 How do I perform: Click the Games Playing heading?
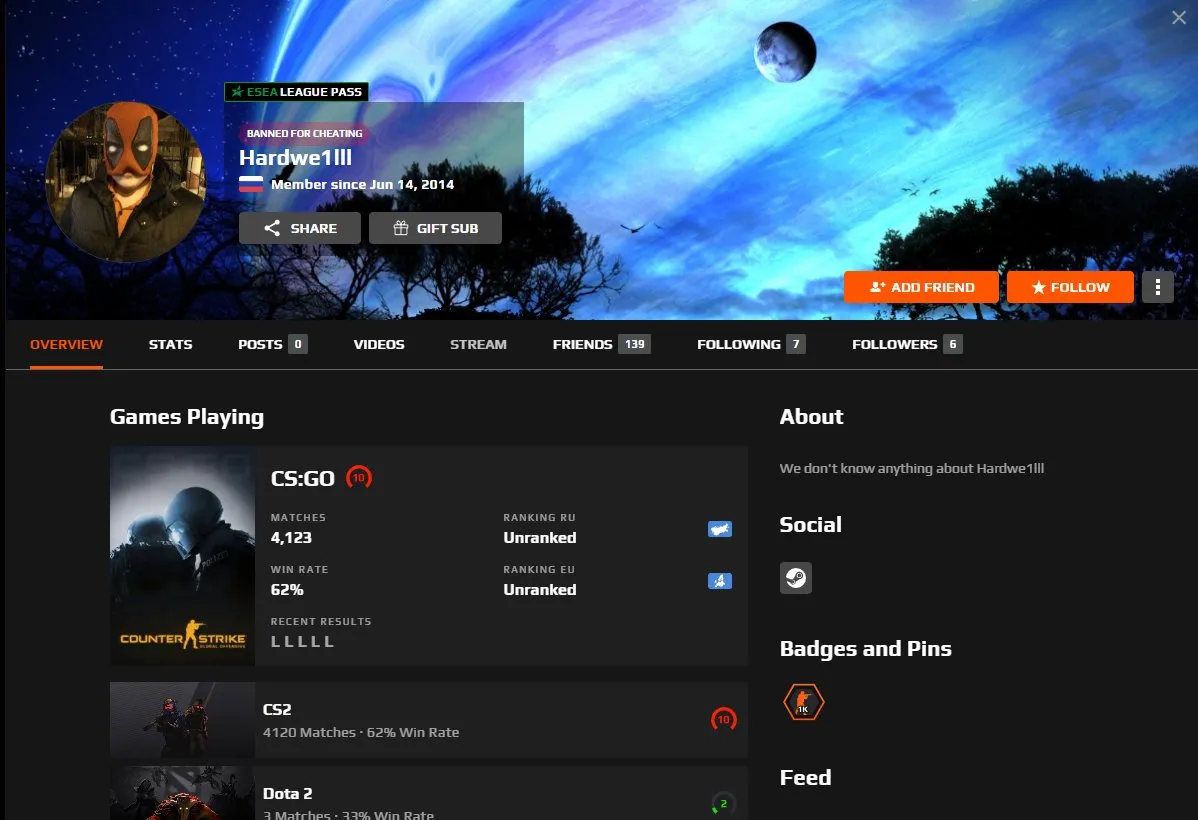click(x=187, y=417)
